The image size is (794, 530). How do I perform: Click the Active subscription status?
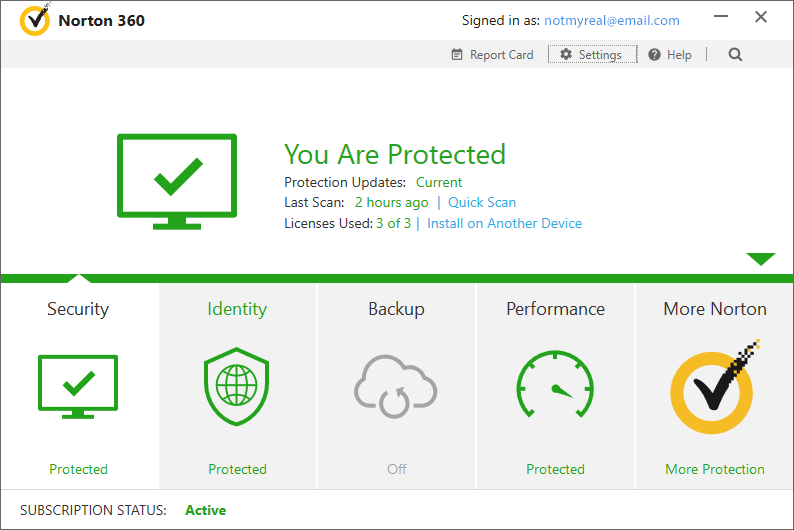click(206, 510)
